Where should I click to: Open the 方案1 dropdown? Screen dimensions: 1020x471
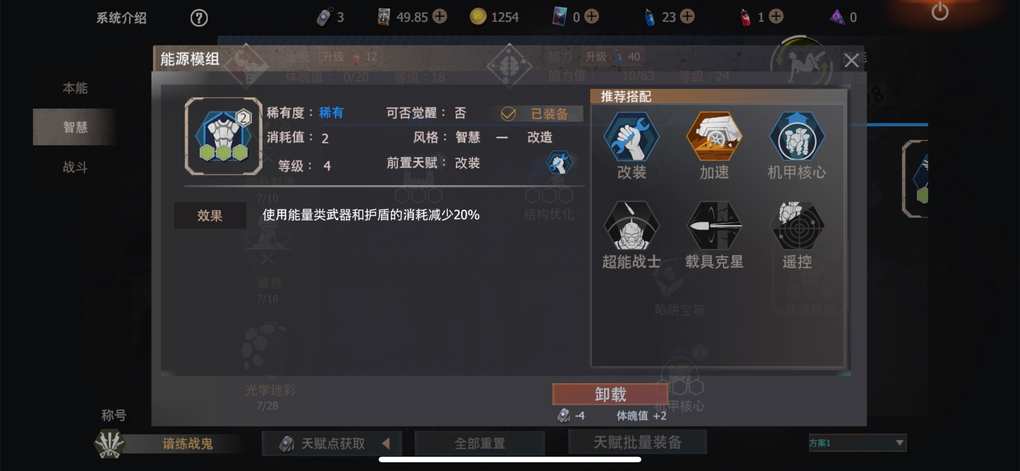(x=857, y=443)
